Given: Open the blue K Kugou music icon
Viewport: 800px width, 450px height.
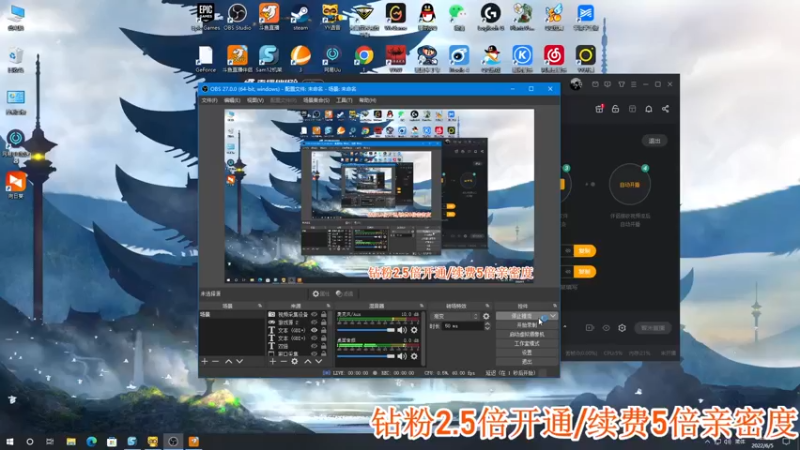Looking at the screenshot, I should click(x=522, y=57).
